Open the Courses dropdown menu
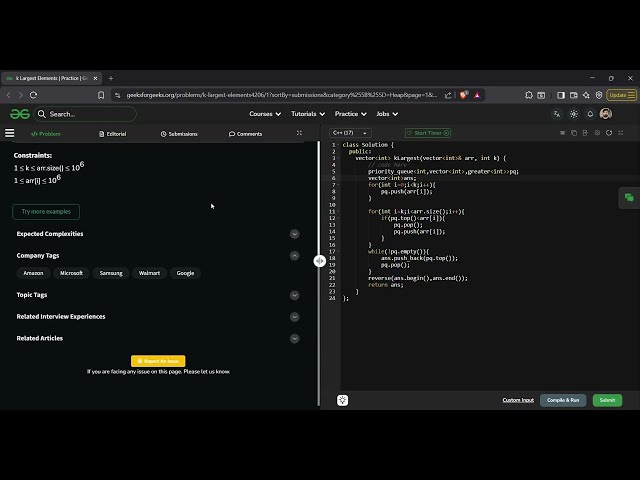Screen dimensions: 640x480 (x=265, y=114)
